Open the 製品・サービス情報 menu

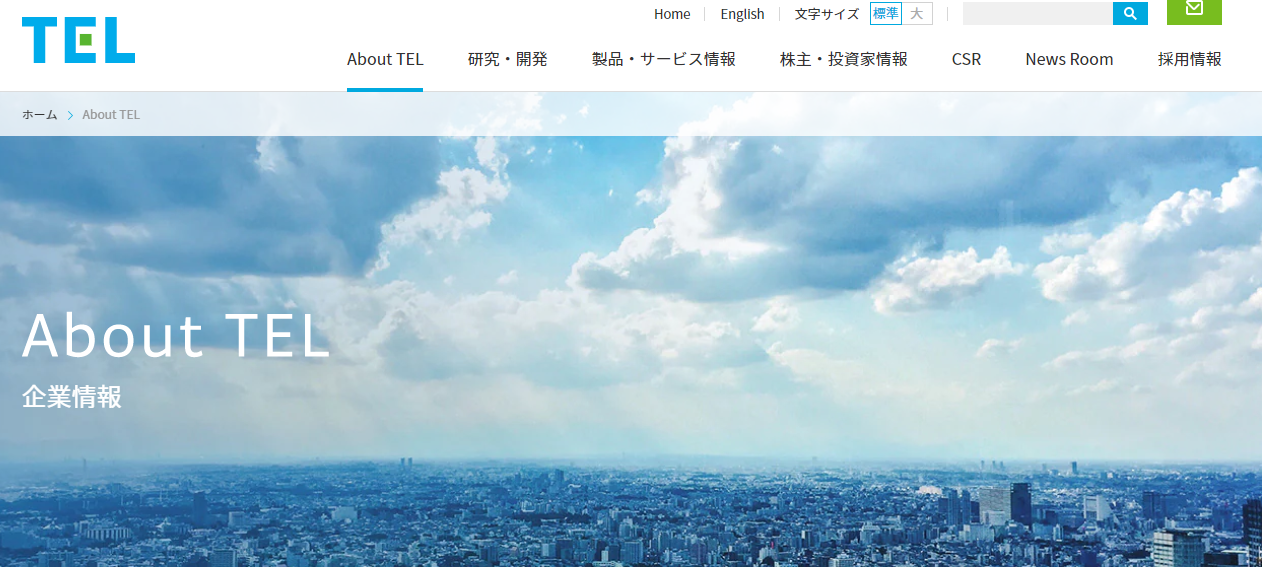664,59
